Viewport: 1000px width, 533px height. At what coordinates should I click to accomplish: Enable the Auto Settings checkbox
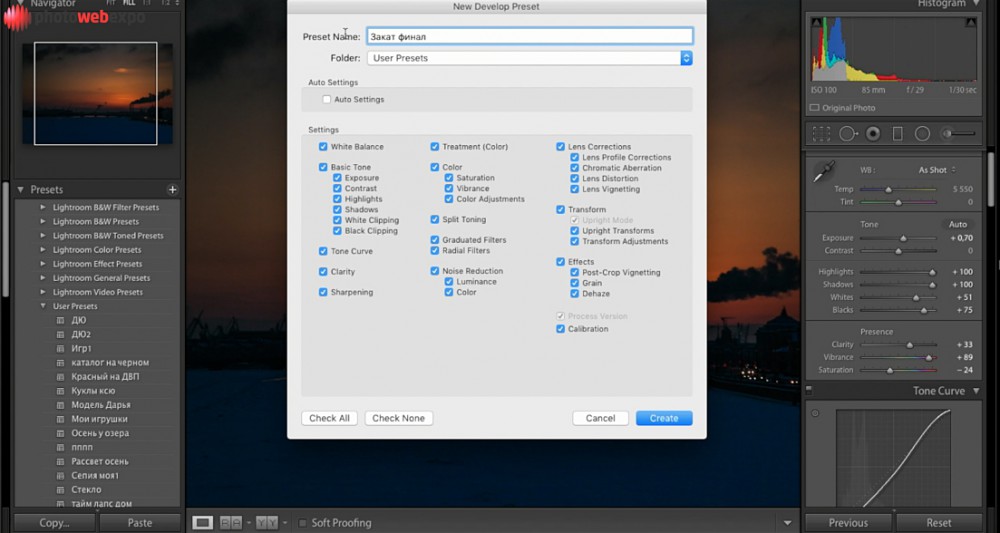(327, 99)
